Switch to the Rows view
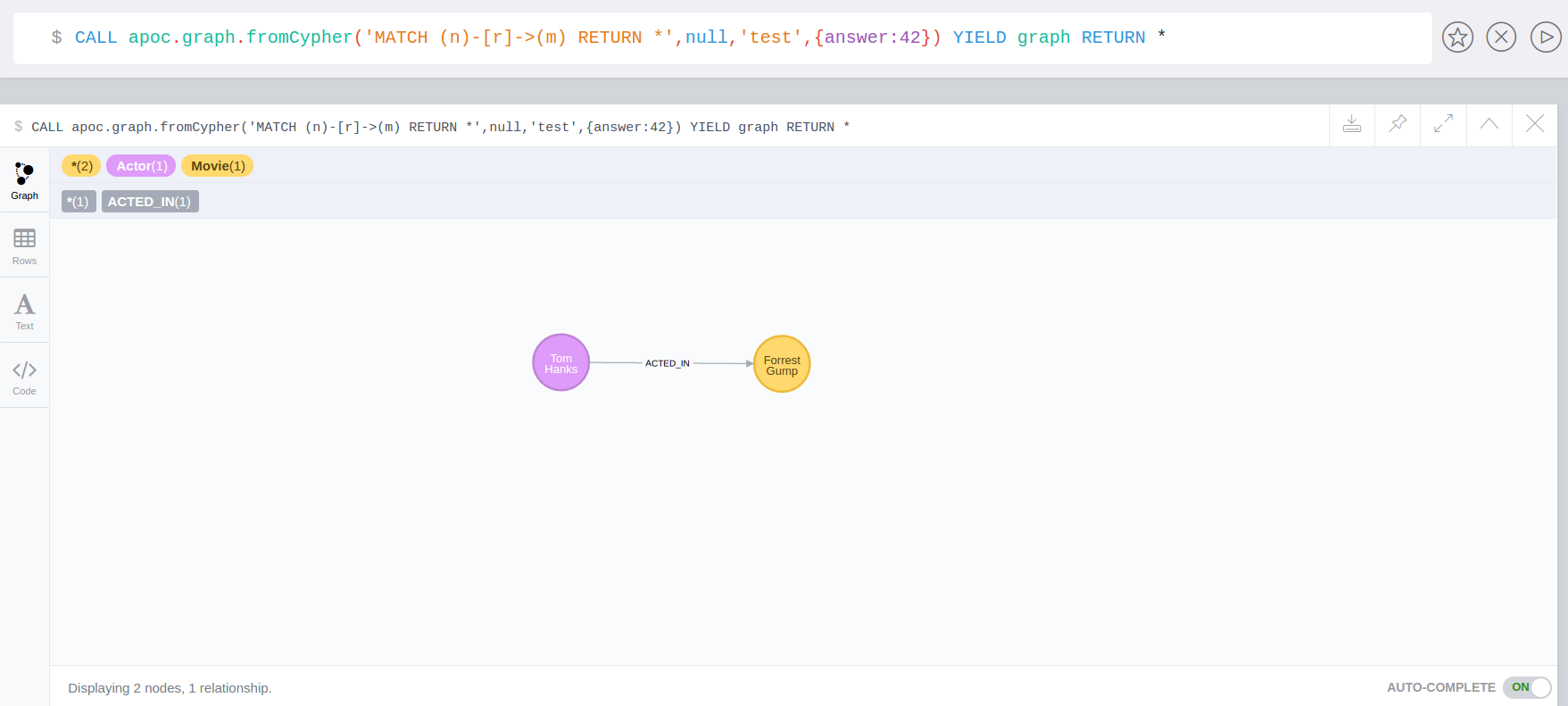The image size is (1568, 706). [24, 246]
